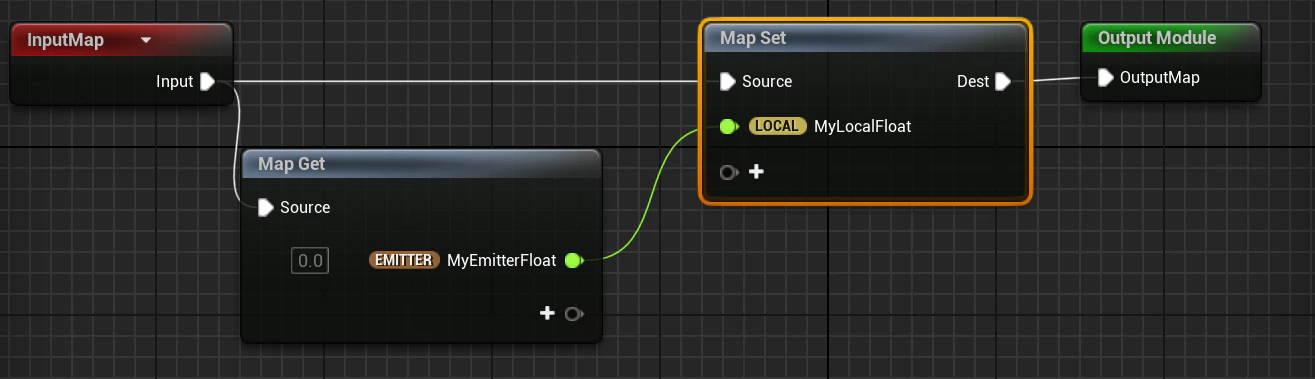The width and height of the screenshot is (1315, 379).
Task: Click the green MyEmitterFloat output pin
Action: pyautogui.click(x=573, y=261)
